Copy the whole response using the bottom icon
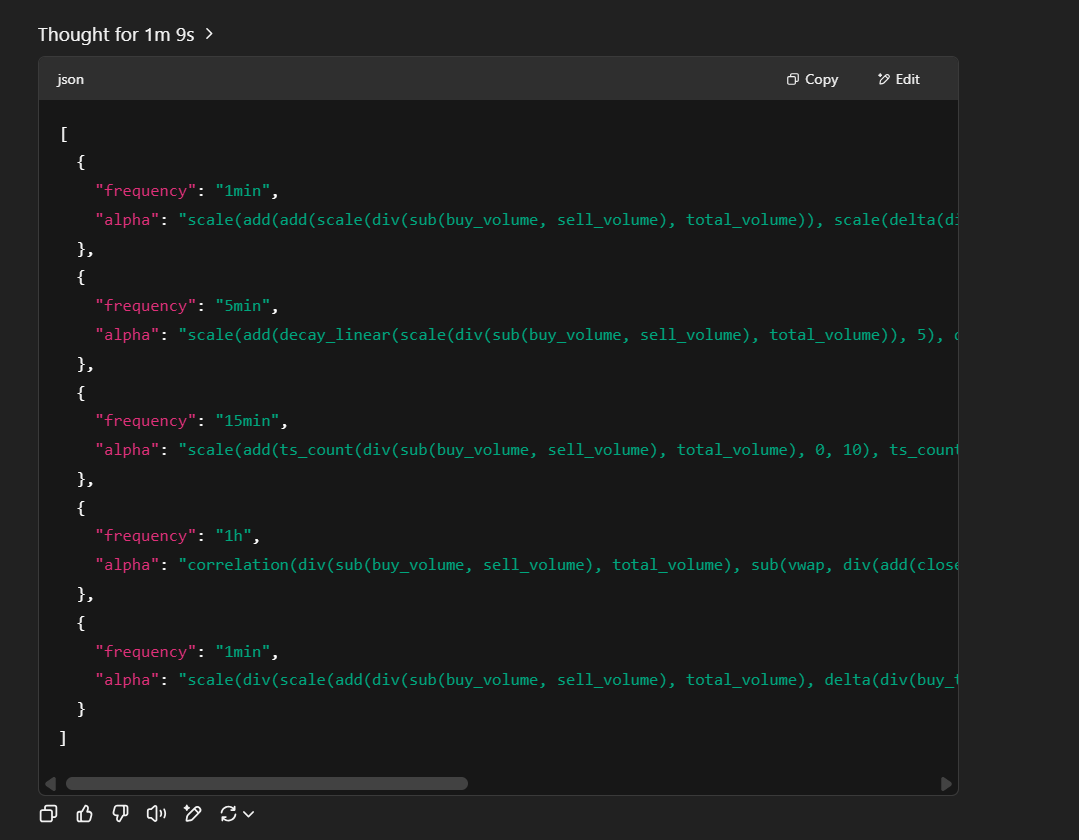The width and height of the screenshot is (1079, 840). pyautogui.click(x=48, y=814)
